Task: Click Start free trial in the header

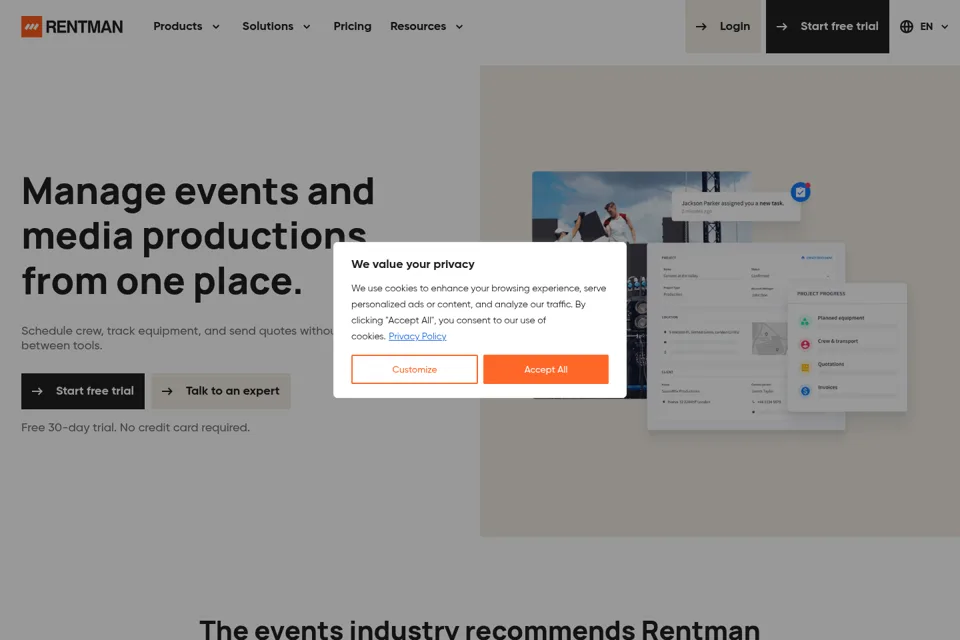Action: click(x=827, y=26)
